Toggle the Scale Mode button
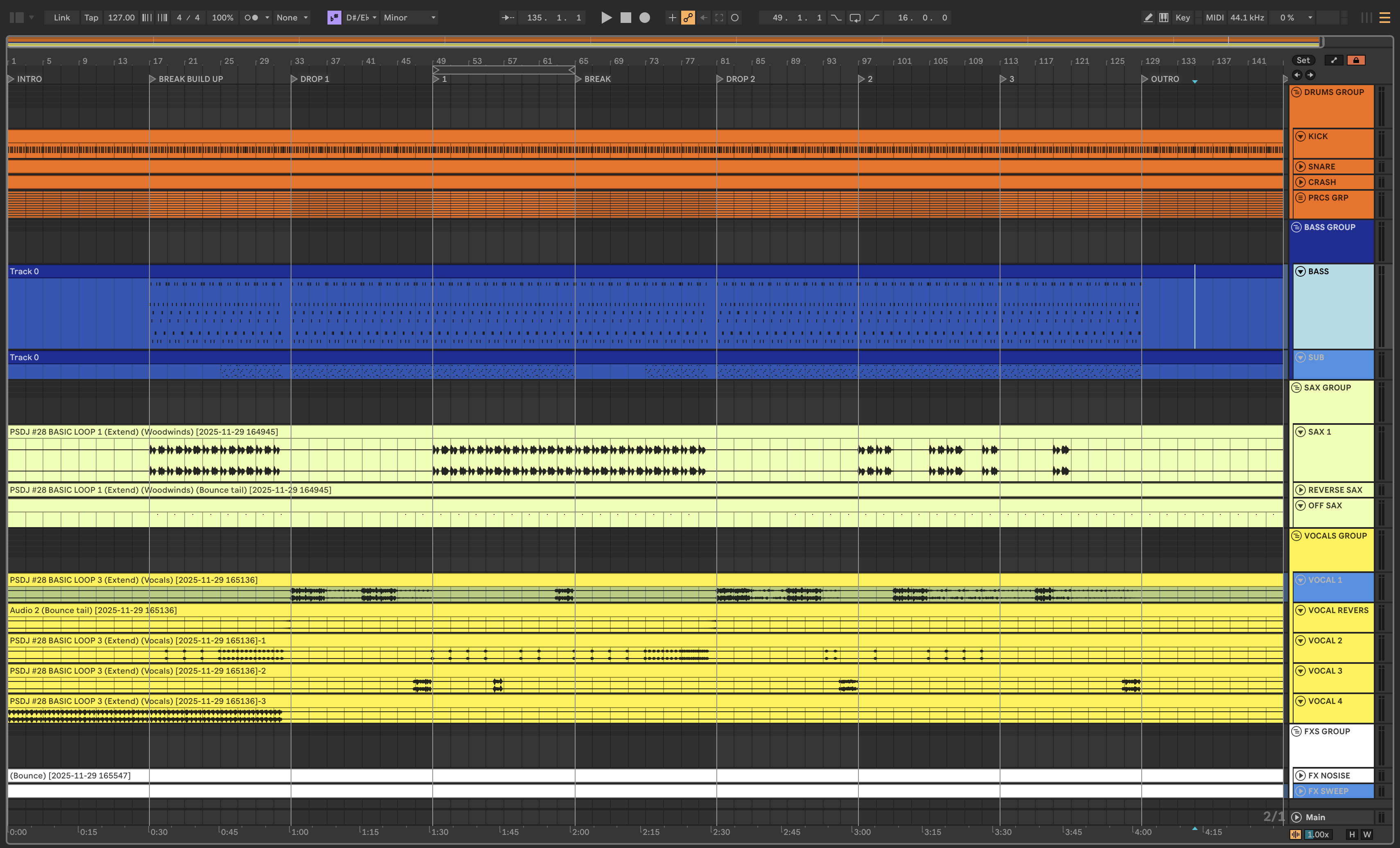Viewport: 1400px width, 848px height. coord(334,18)
